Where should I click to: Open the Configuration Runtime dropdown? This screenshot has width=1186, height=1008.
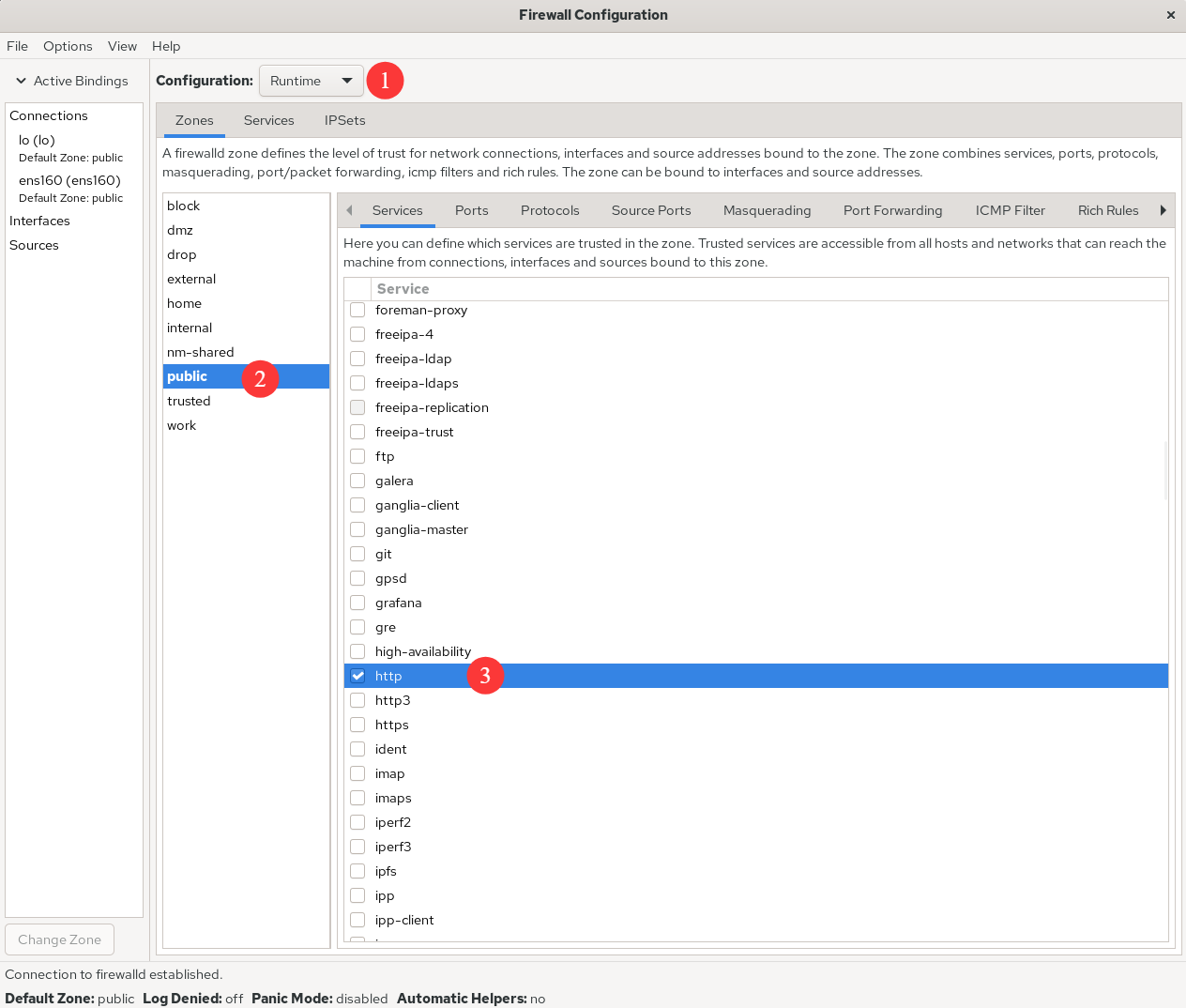click(x=311, y=81)
